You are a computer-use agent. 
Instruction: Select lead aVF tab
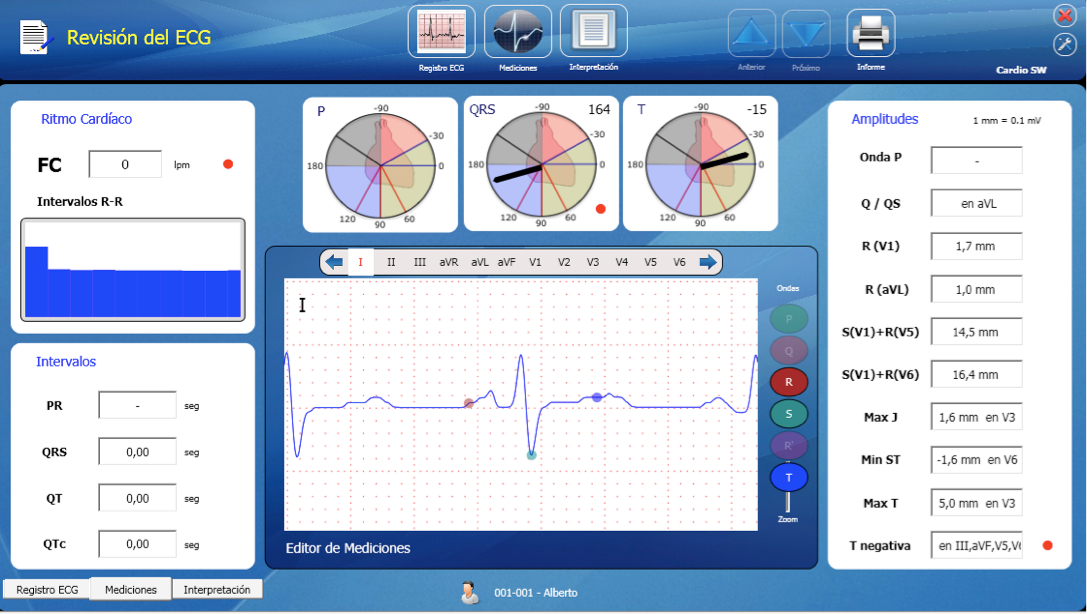[507, 262]
